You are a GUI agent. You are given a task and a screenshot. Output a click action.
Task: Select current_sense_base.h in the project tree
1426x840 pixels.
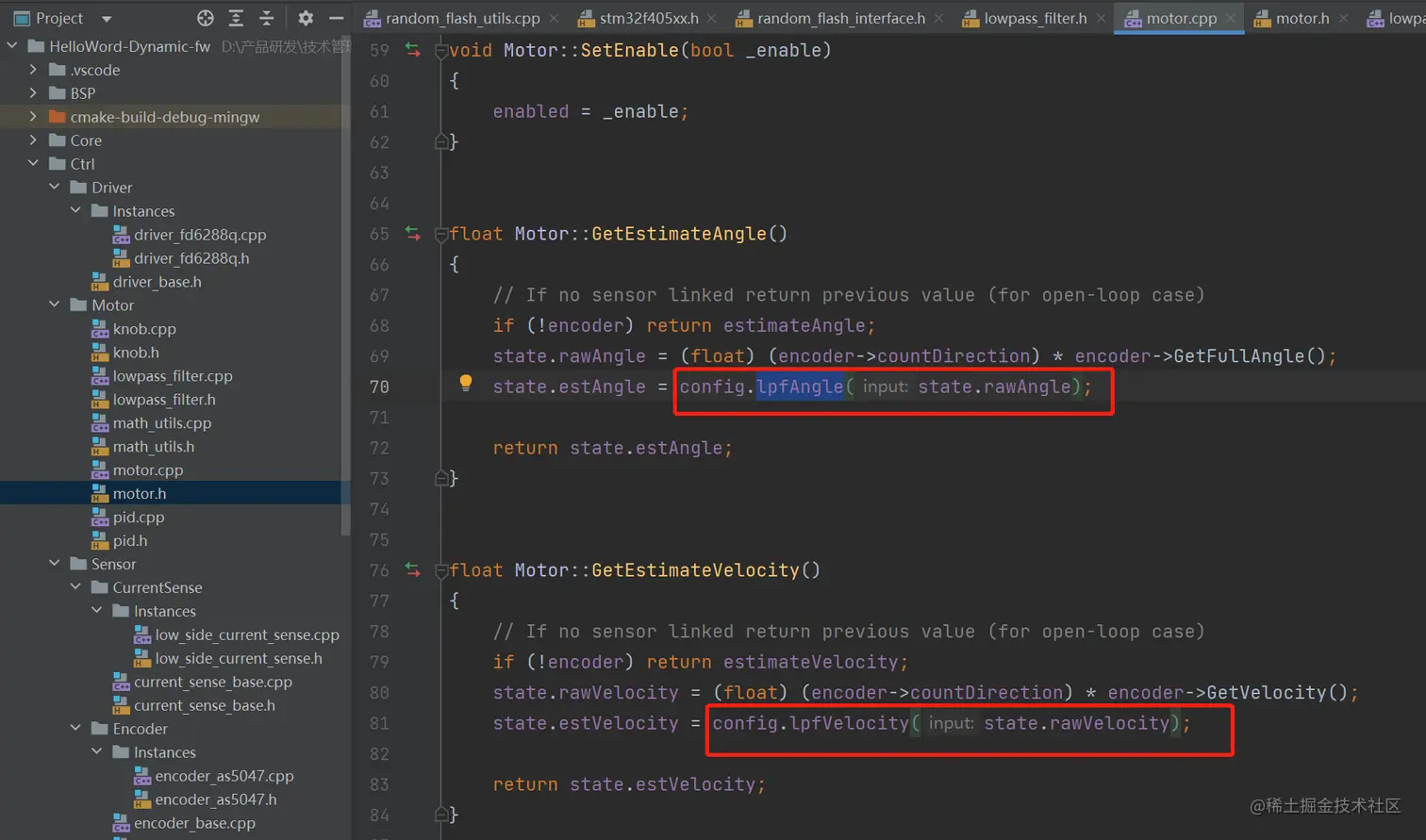pos(205,706)
